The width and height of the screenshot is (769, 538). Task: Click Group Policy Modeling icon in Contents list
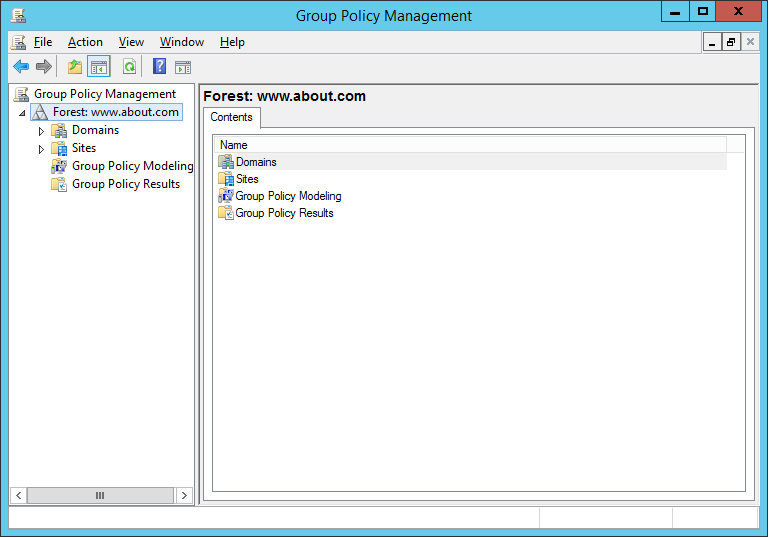(x=226, y=196)
